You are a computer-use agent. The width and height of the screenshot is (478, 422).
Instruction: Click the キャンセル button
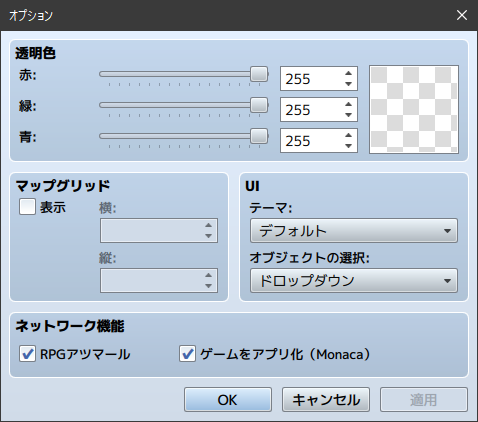point(326,399)
